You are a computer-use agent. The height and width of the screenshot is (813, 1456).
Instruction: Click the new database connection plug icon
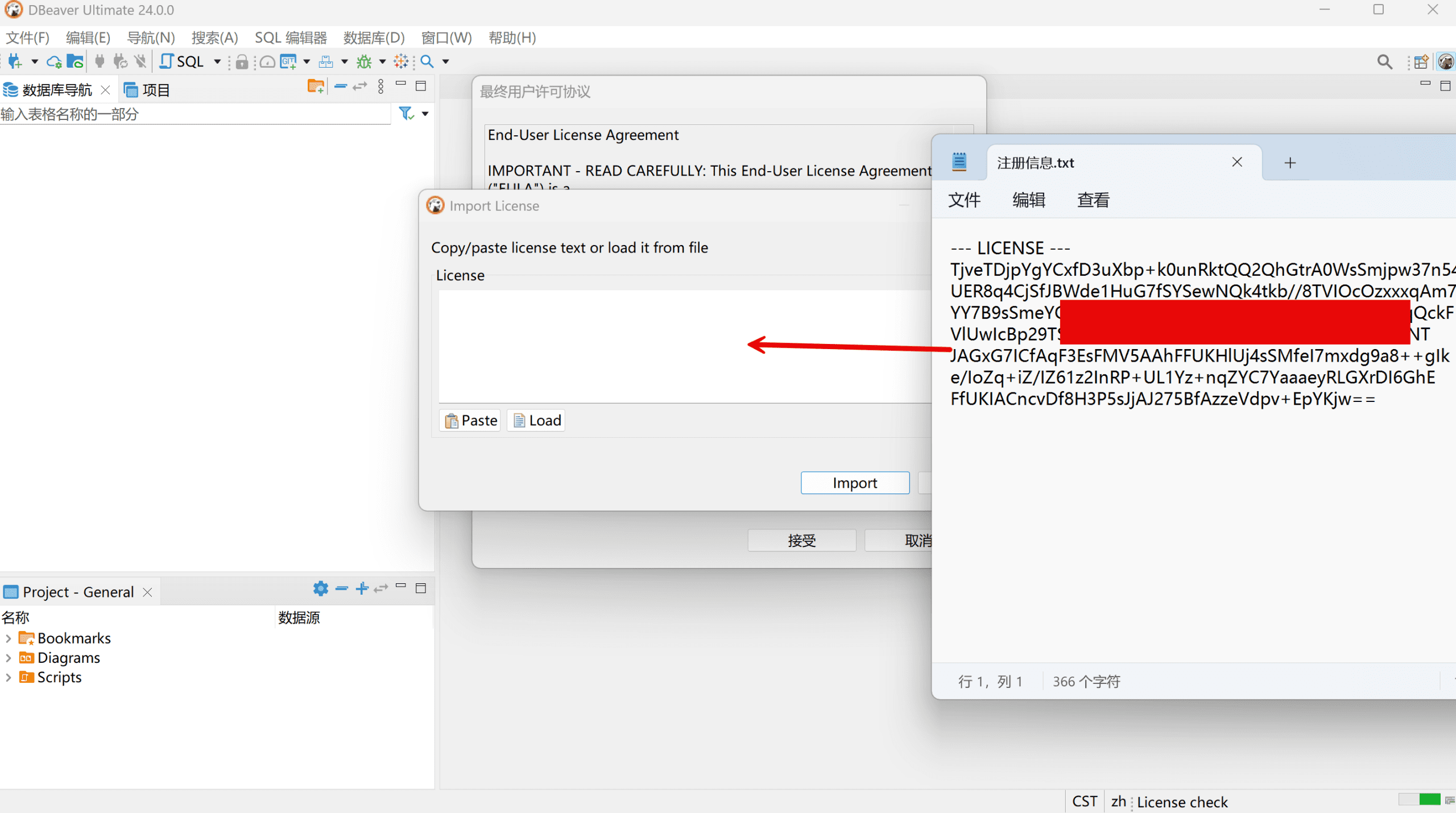tap(15, 61)
